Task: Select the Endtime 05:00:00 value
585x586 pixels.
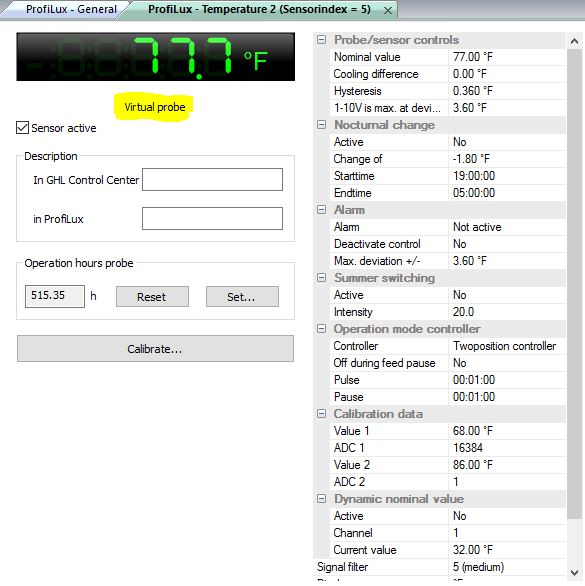Action: coord(507,193)
